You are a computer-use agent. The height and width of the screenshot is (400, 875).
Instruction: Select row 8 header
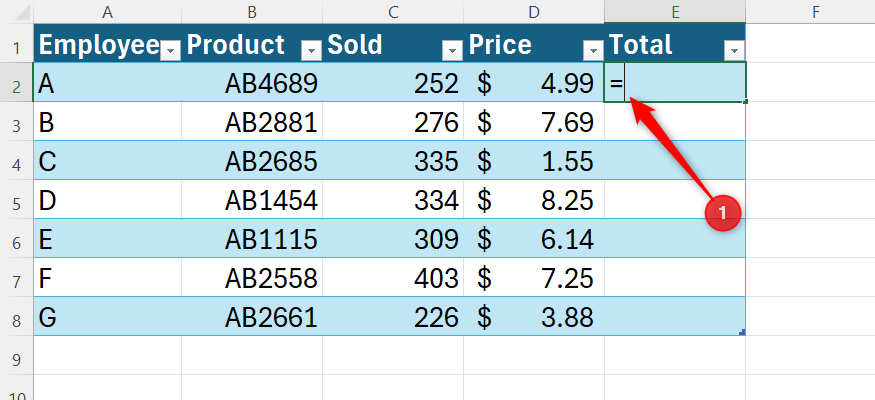17,316
